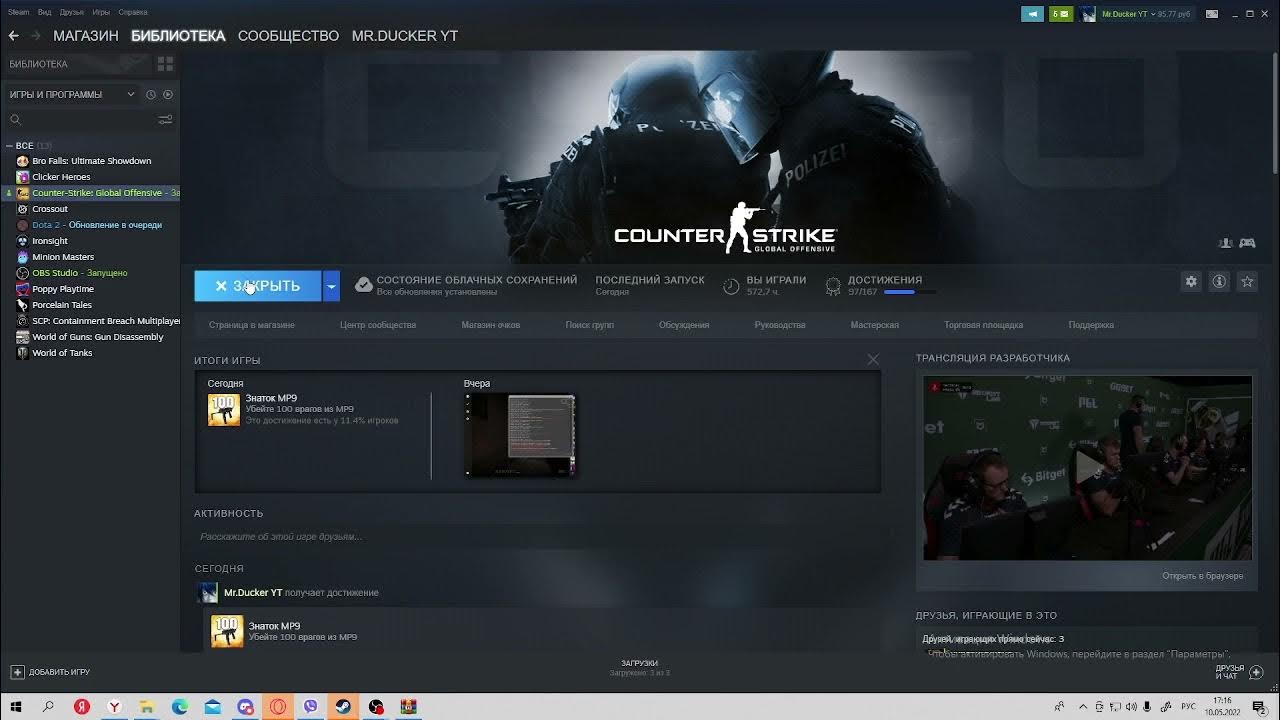The width and height of the screenshot is (1280, 720).
Task: Close the Итоги игры panel
Action: coord(873,360)
